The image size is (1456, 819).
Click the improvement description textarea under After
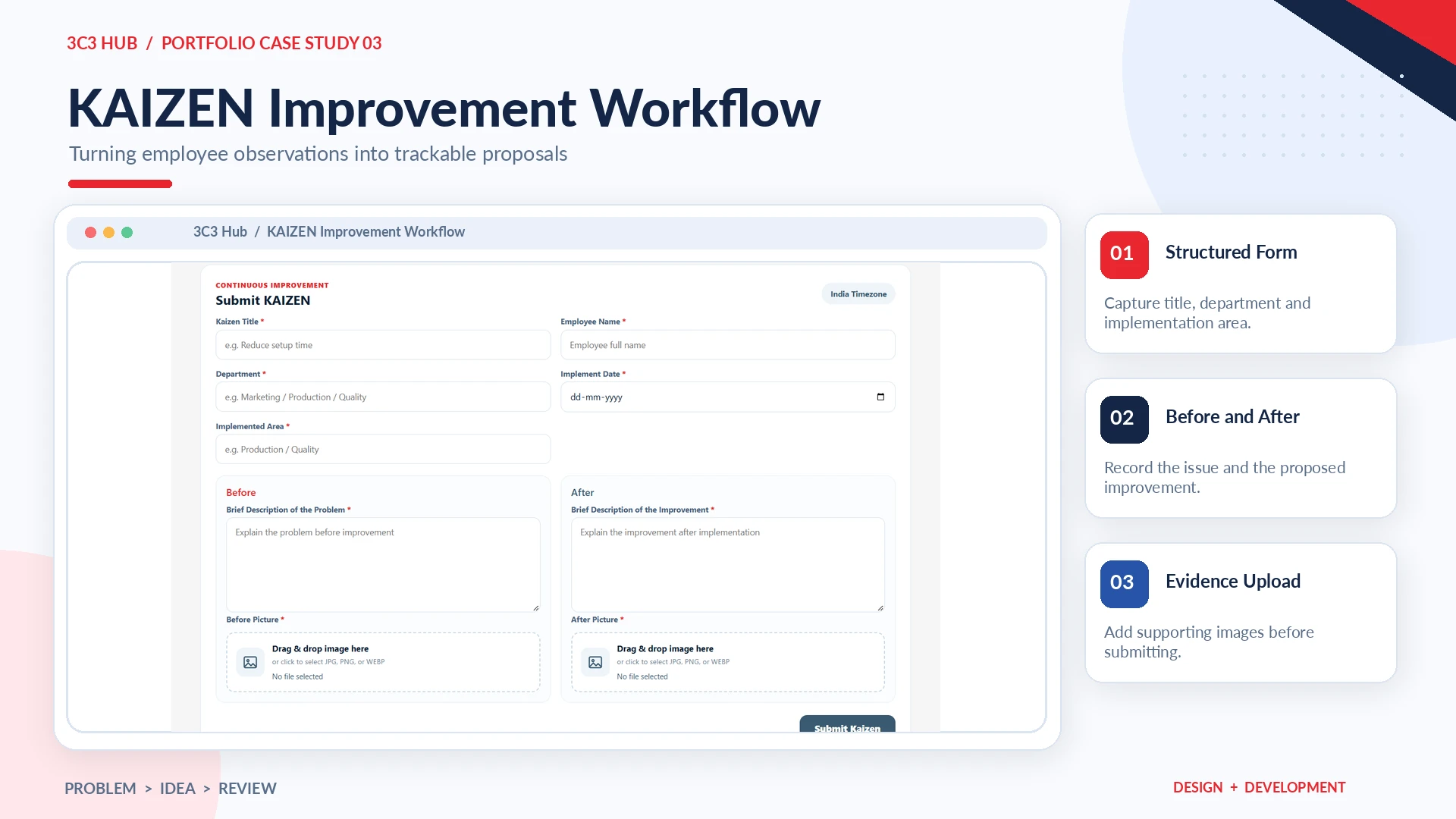click(x=727, y=564)
